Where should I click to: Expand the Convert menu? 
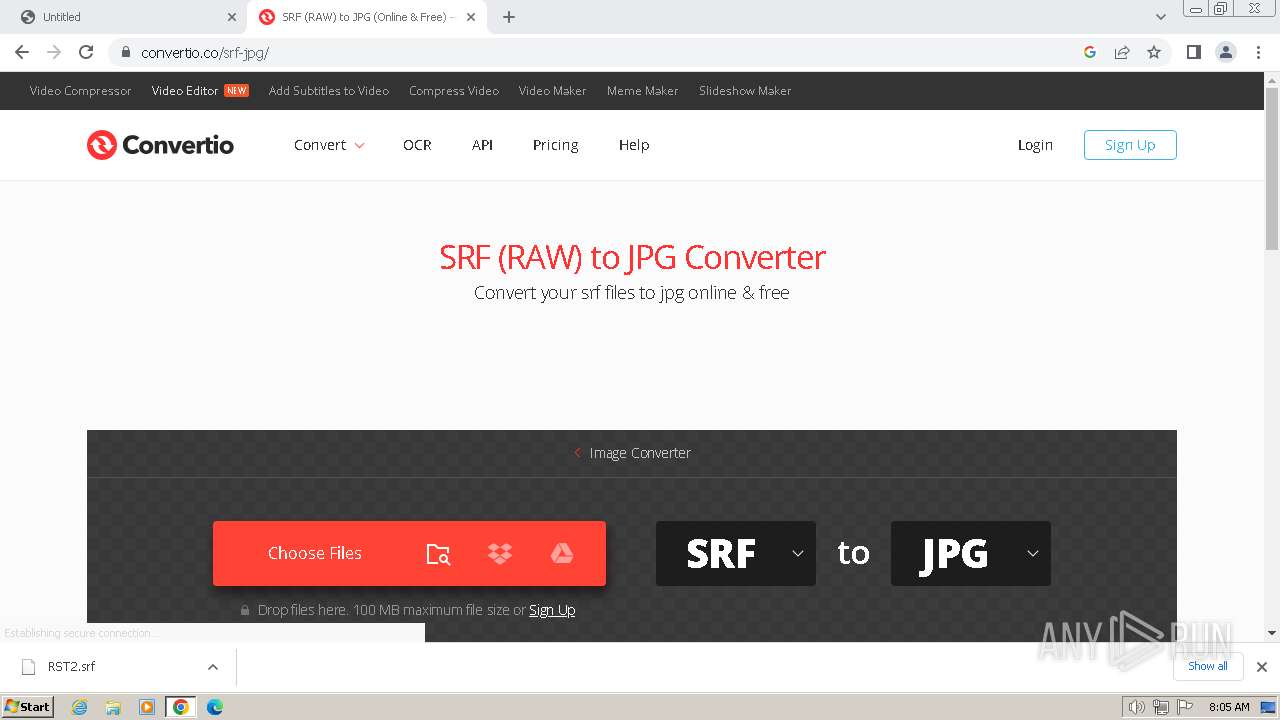329,145
